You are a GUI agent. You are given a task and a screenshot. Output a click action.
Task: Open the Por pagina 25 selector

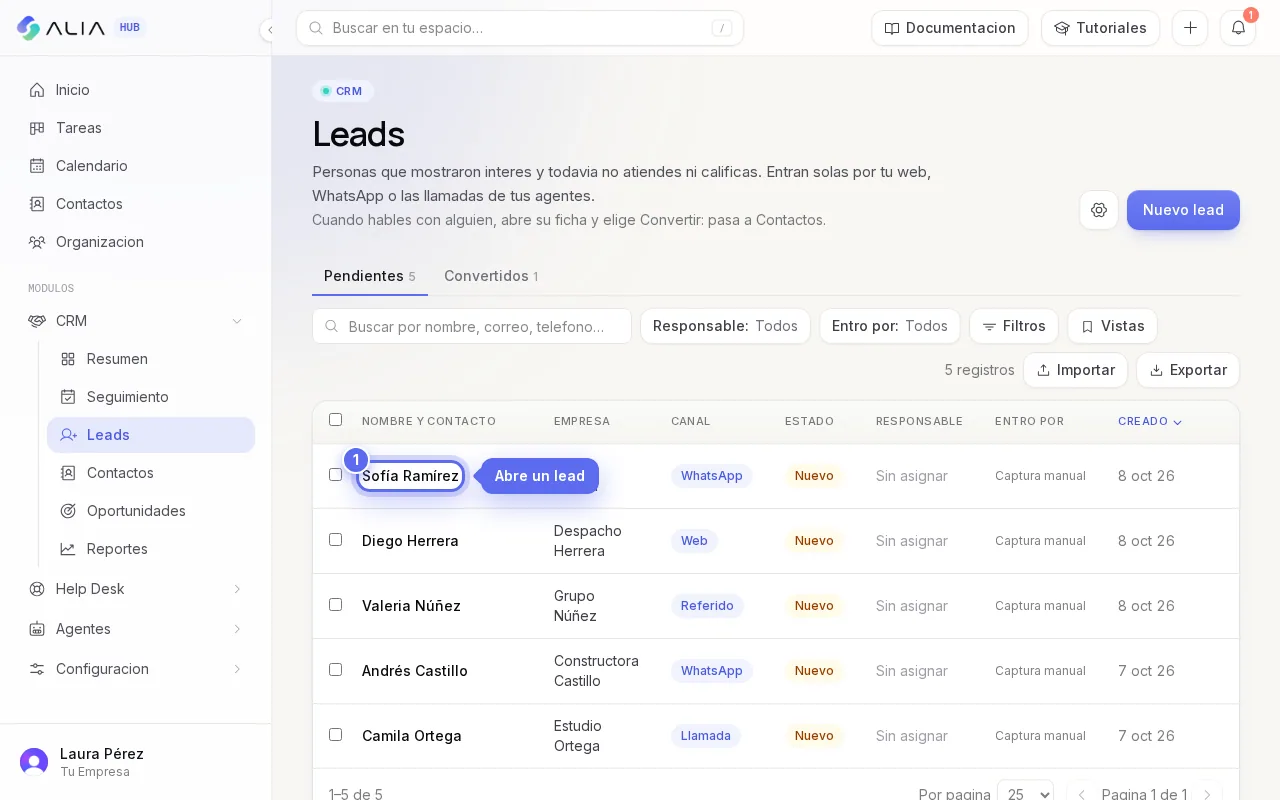[1025, 794]
